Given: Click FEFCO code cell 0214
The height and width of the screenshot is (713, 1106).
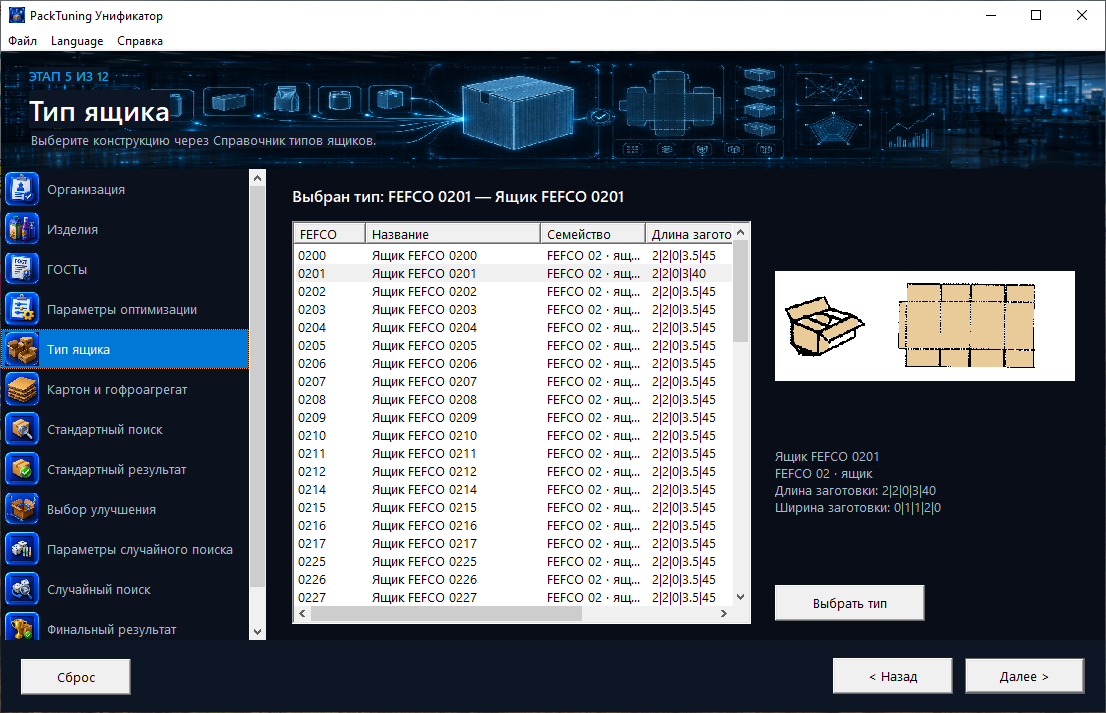Looking at the screenshot, I should point(312,489).
